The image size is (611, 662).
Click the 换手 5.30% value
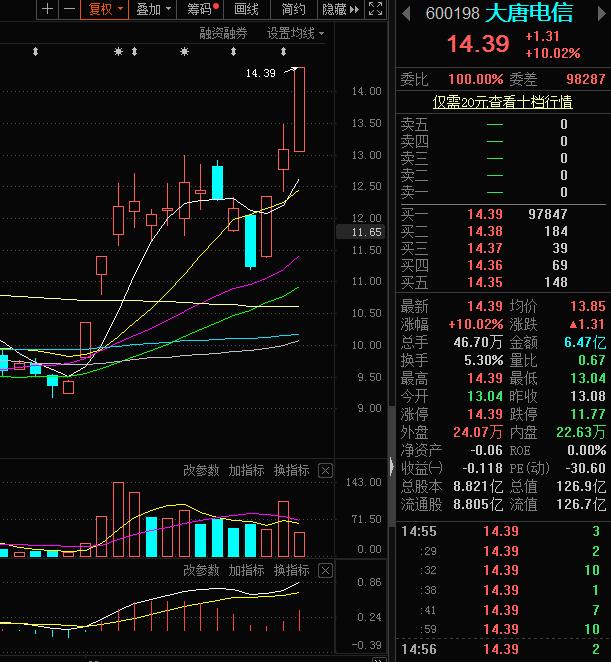click(x=483, y=361)
